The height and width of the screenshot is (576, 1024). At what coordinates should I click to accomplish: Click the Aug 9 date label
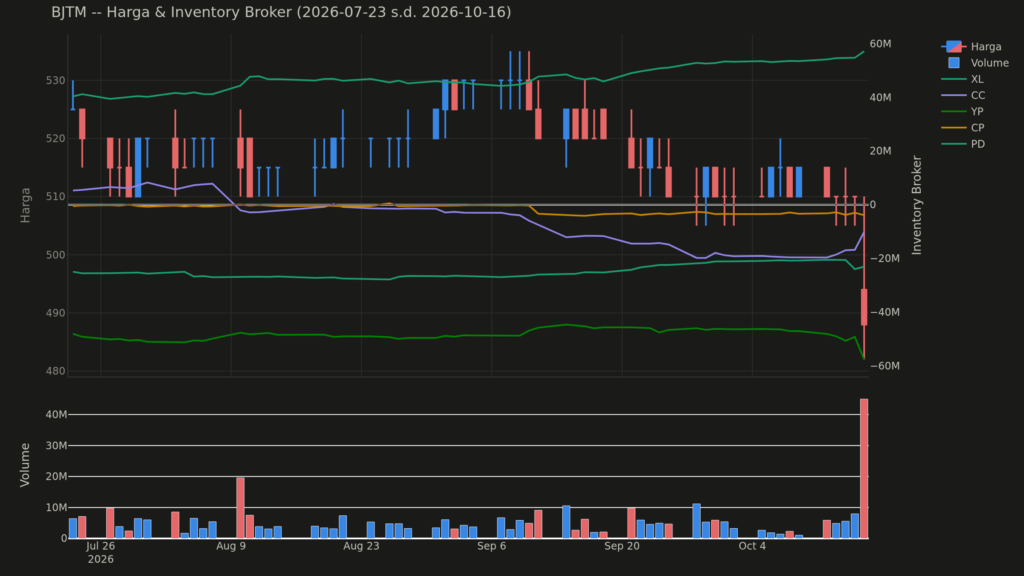coord(231,546)
